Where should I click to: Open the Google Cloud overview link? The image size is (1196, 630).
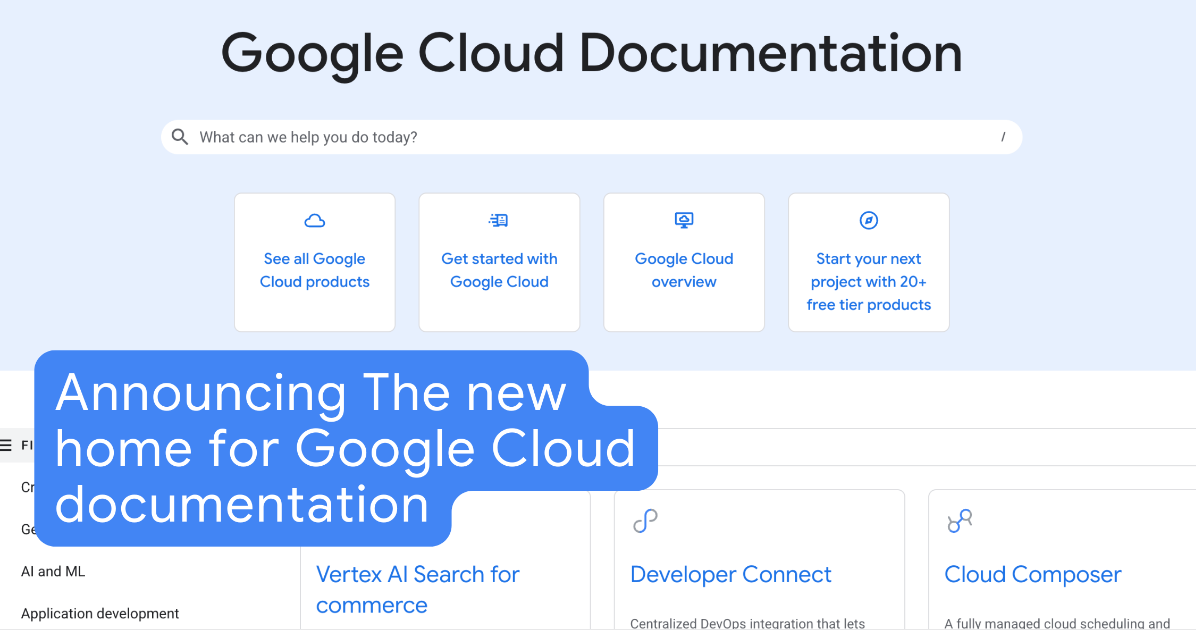pos(684,270)
